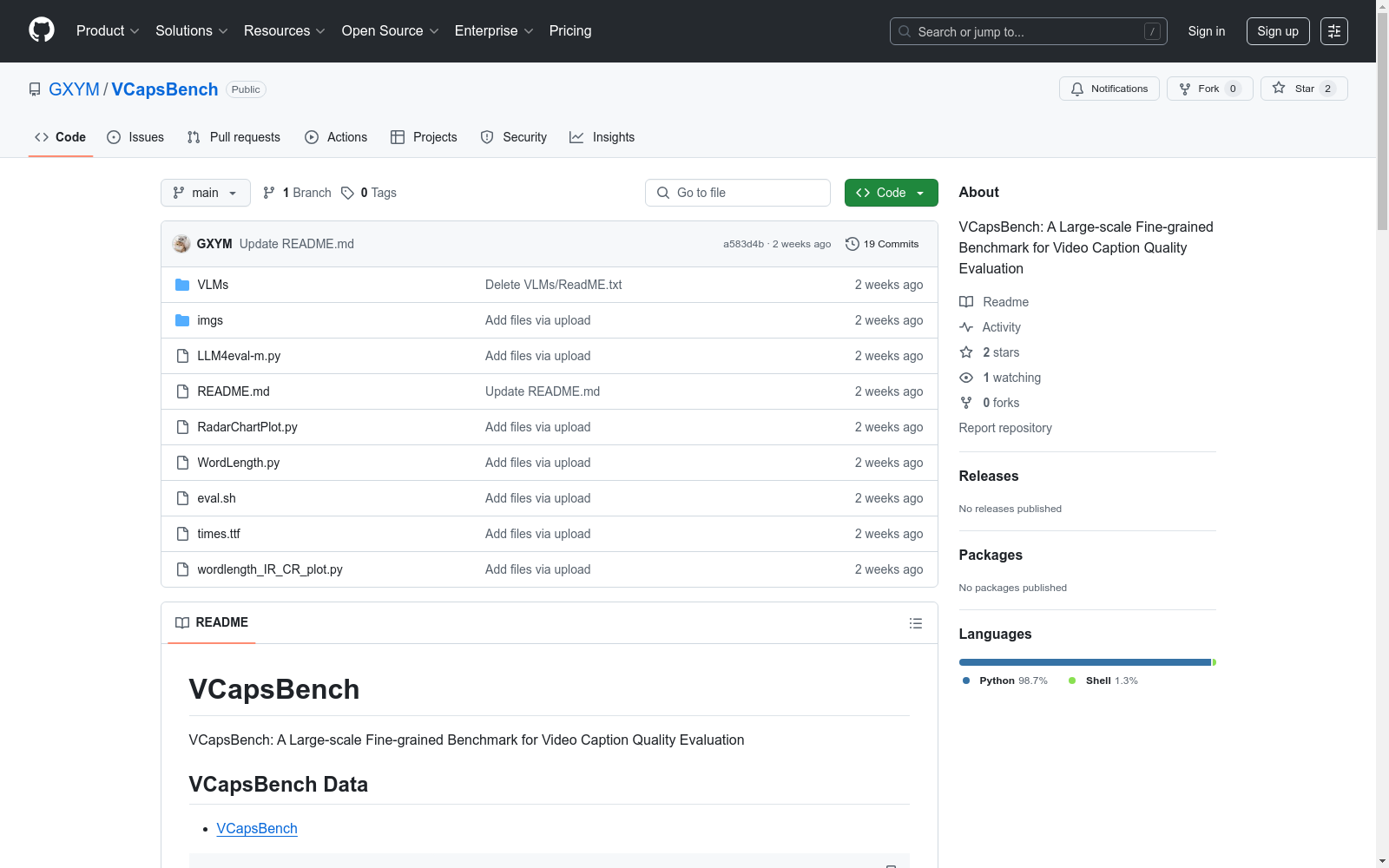The image size is (1389, 868).
Task: Open the imgs folder
Action: coord(210,320)
